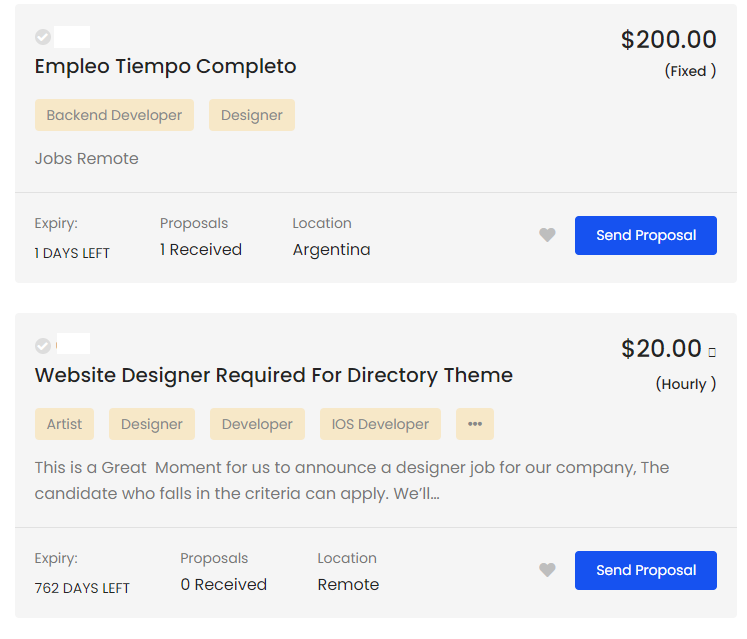Click employer name beside second verified badge
747x639 pixels.
coord(73,344)
